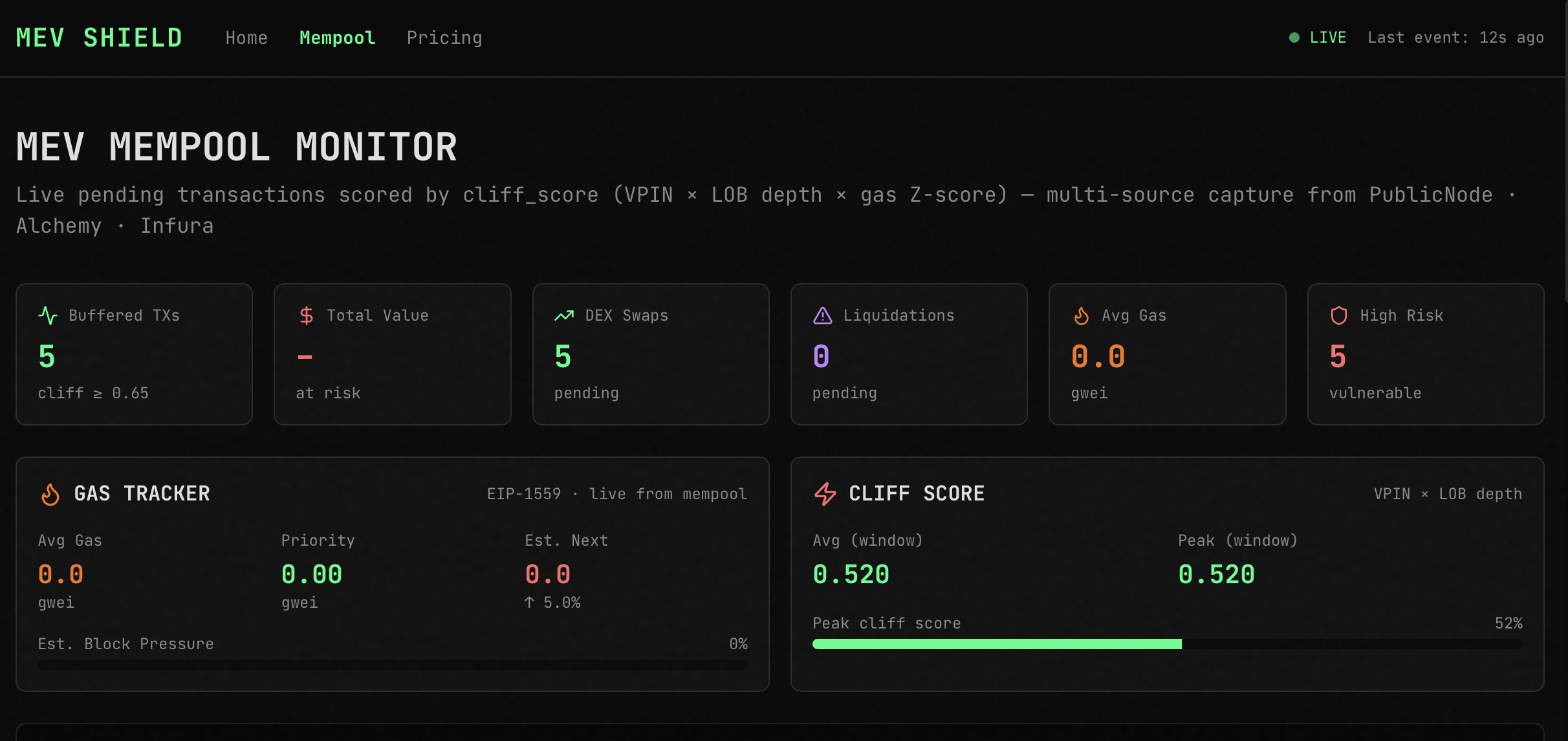The image size is (1568, 741).
Task: Click the Est. Next gas value
Action: tap(547, 574)
